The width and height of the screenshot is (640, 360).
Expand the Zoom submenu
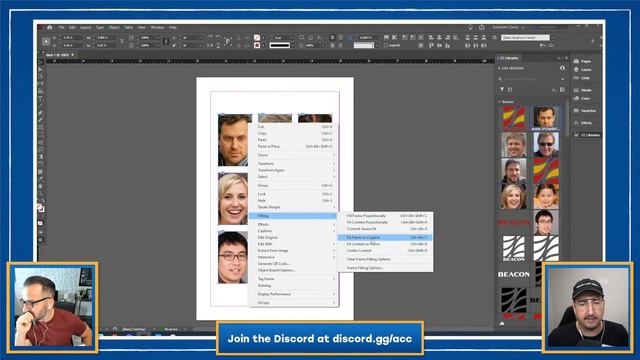[293, 155]
